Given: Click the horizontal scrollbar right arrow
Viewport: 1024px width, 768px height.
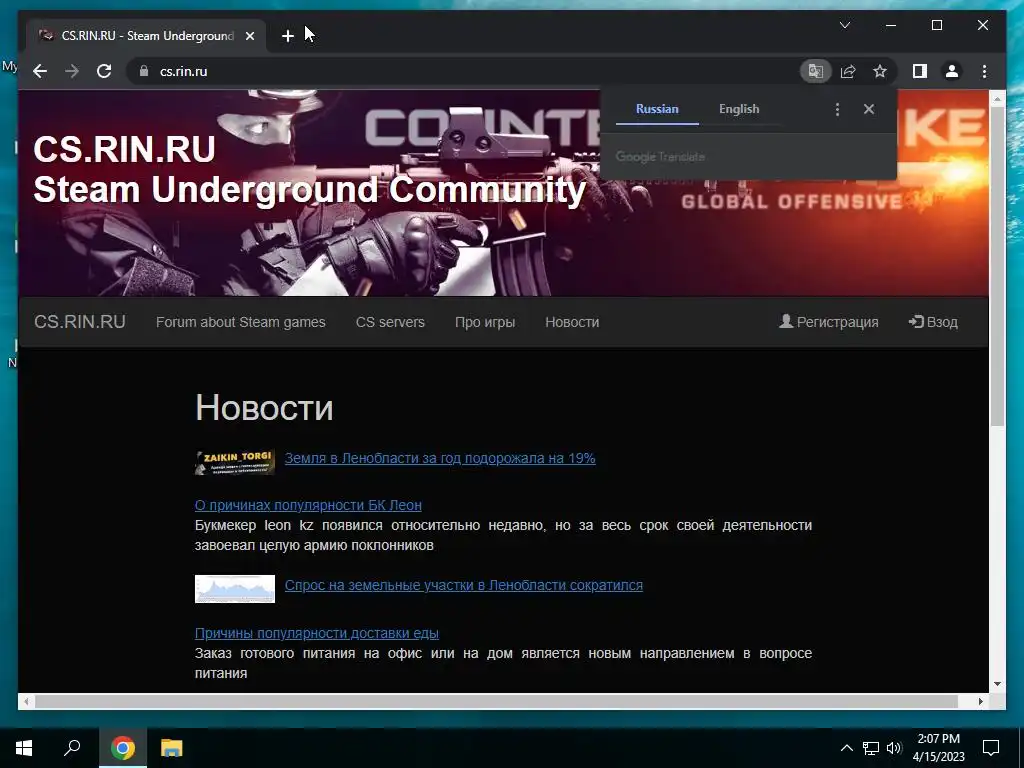Looking at the screenshot, I should tap(980, 701).
